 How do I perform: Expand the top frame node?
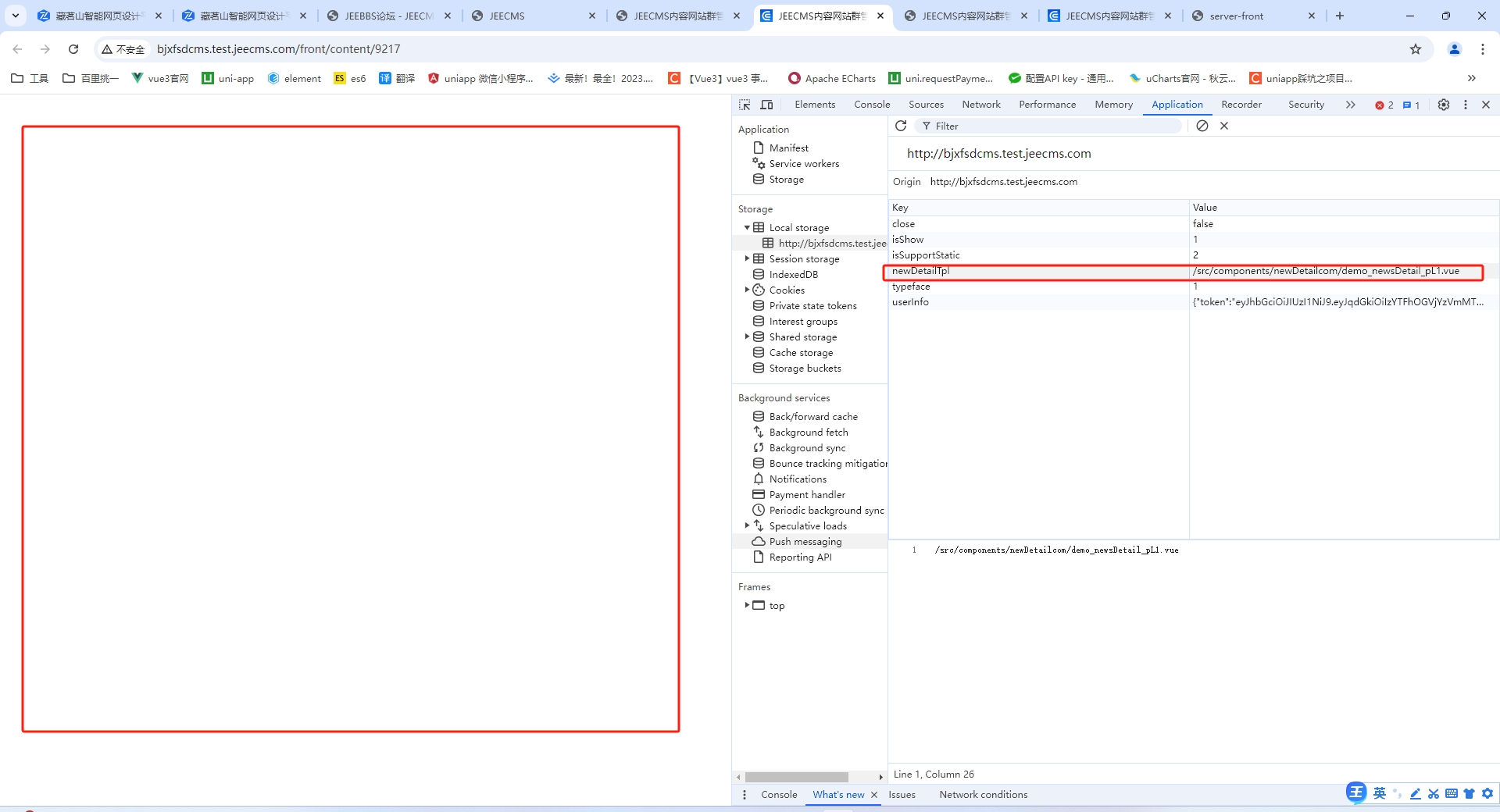(x=747, y=605)
